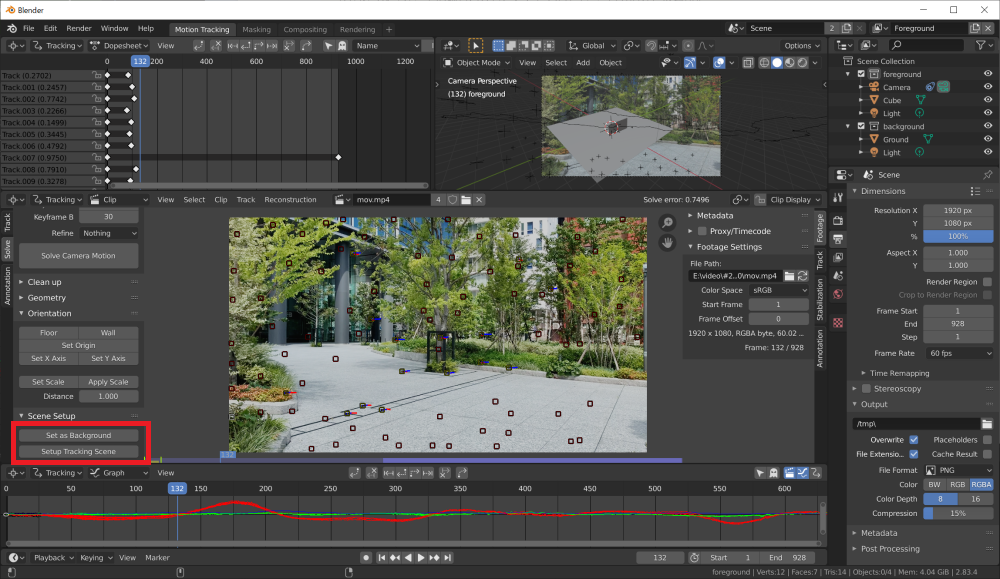Click the Setup Tracking Scene button
Viewport: 1000px width, 579px height.
(x=79, y=451)
